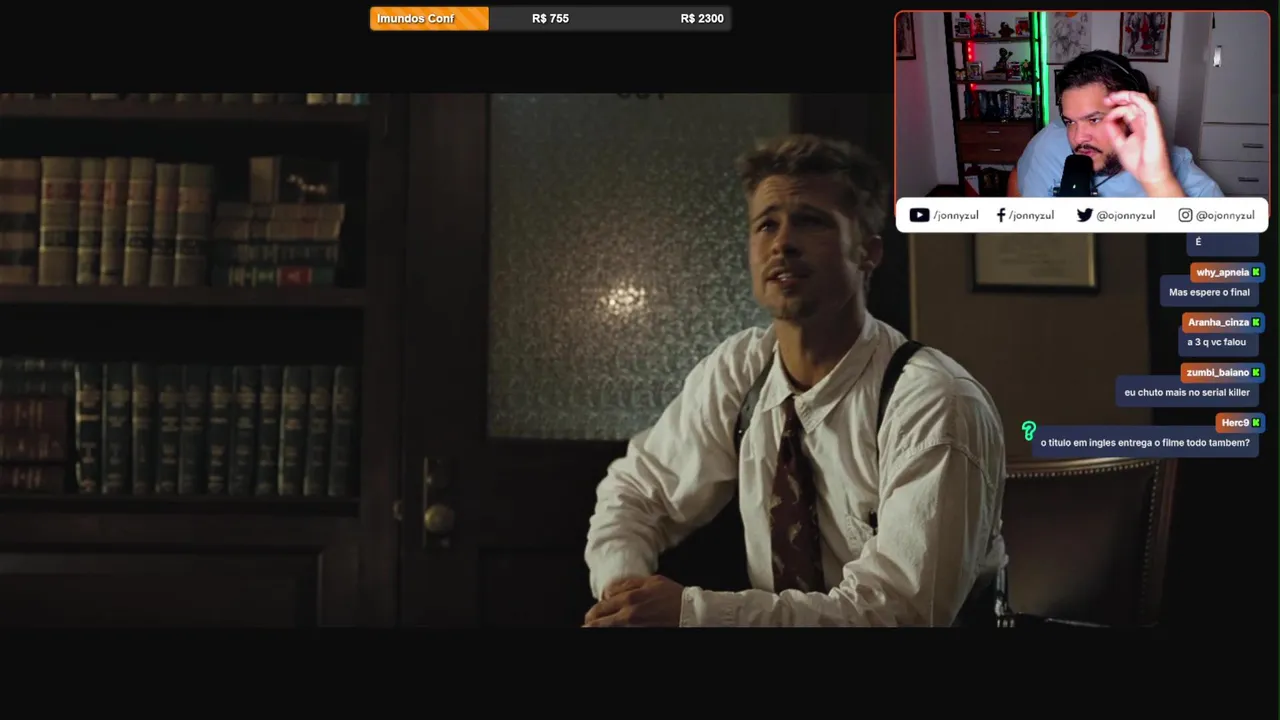1280x720 pixels.
Task: Click the streamer webcam feed
Action: [x=1082, y=105]
